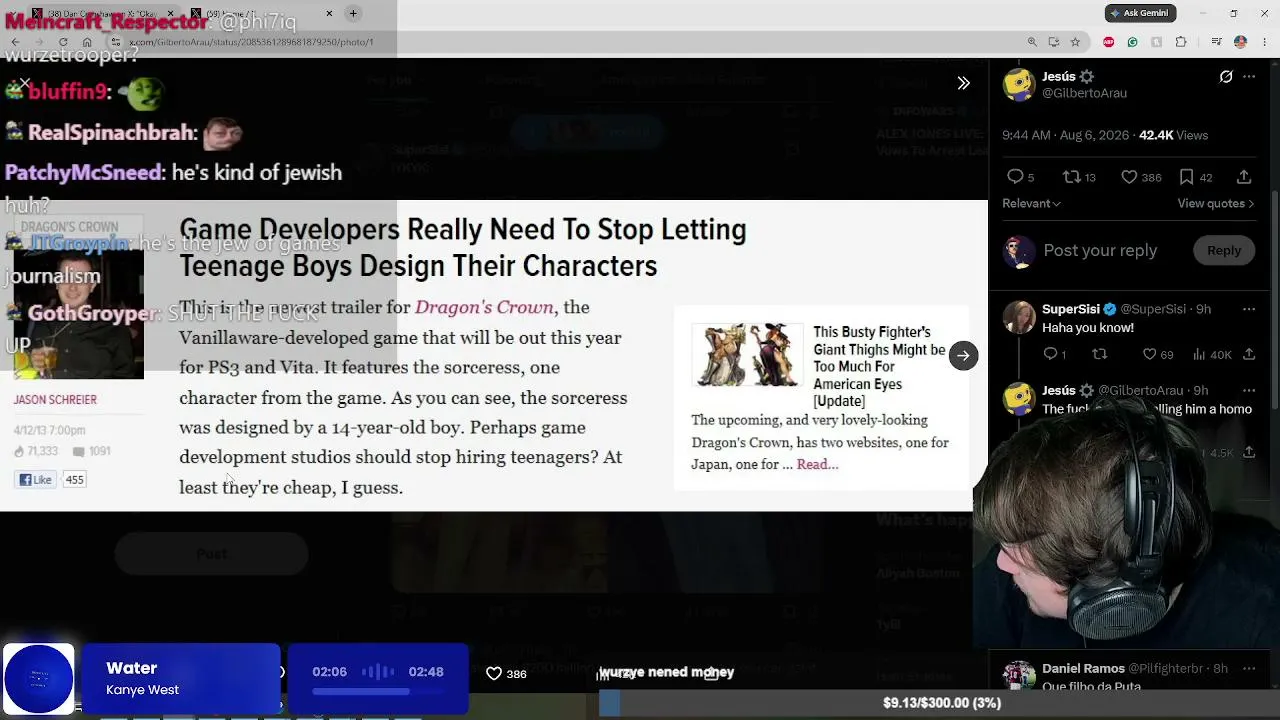Image resolution: width=1280 pixels, height=720 pixels.
Task: Open the browser profile avatar
Action: [x=1240, y=42]
